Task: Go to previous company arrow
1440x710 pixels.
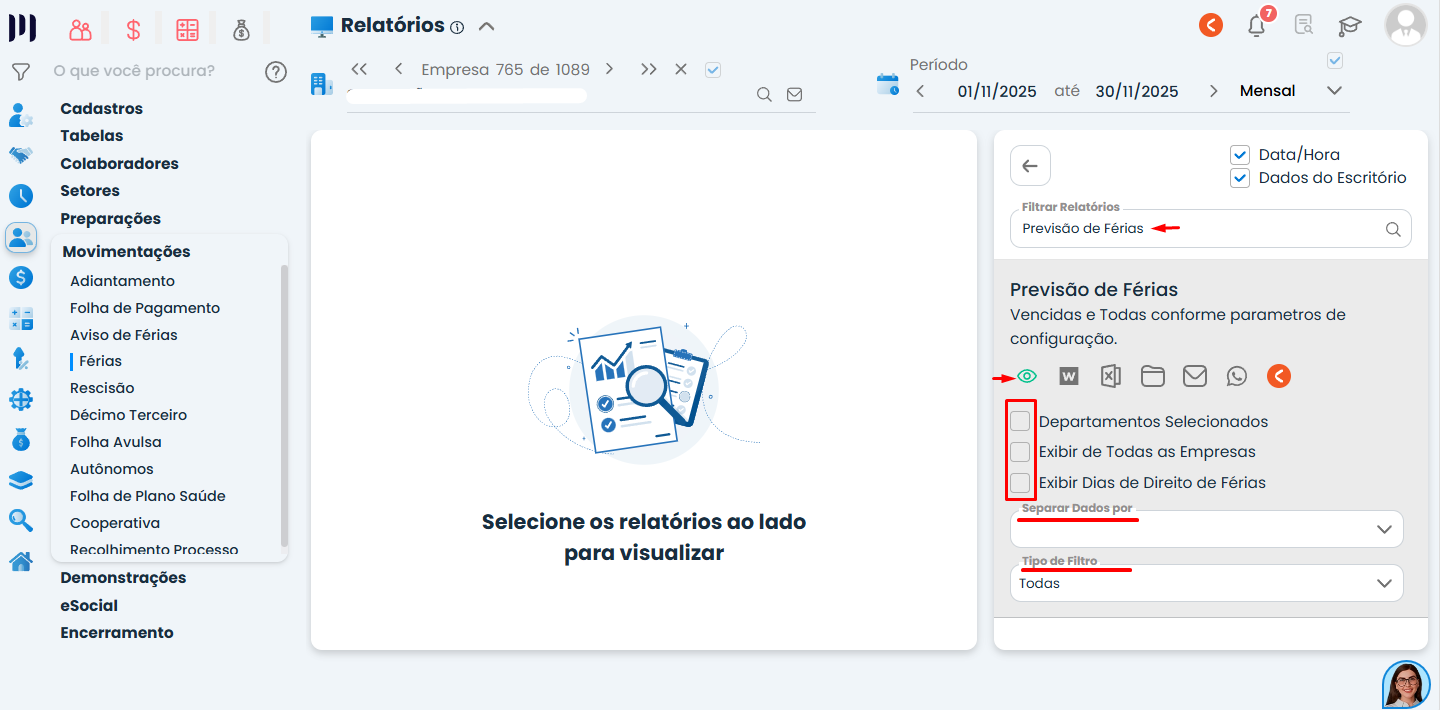Action: [x=399, y=70]
